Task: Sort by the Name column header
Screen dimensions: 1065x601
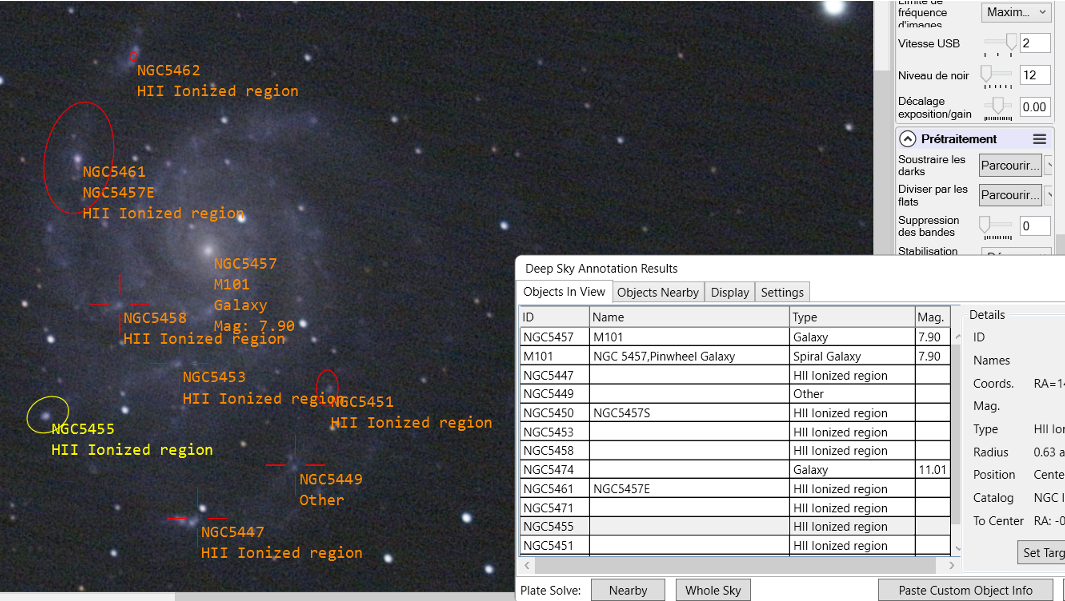Action: click(x=689, y=317)
